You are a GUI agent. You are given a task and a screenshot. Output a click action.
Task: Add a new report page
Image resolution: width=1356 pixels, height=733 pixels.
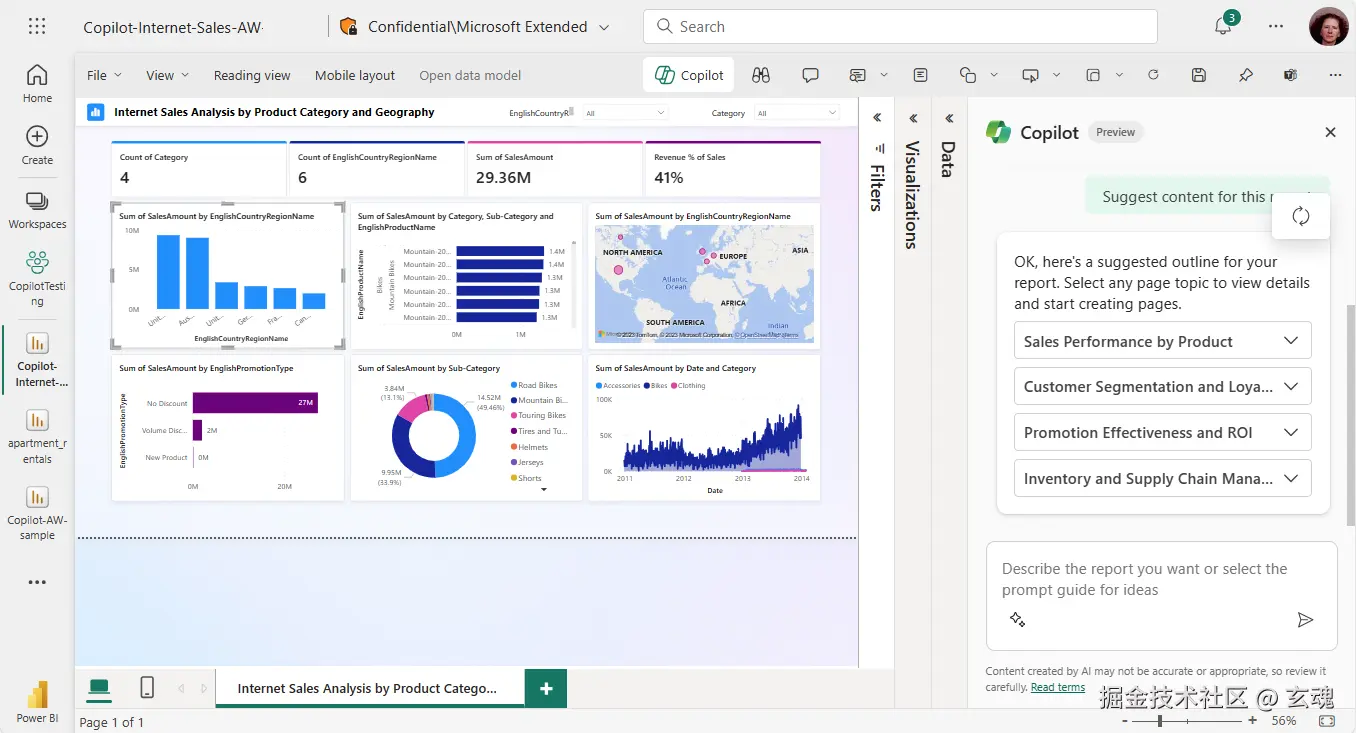[546, 688]
